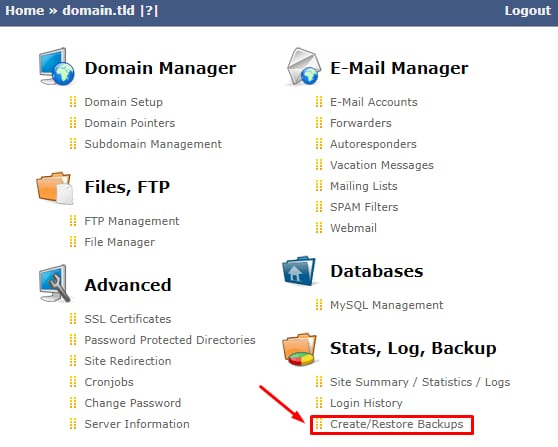Open the File Manager link
The height and width of the screenshot is (447, 558).
(120, 242)
